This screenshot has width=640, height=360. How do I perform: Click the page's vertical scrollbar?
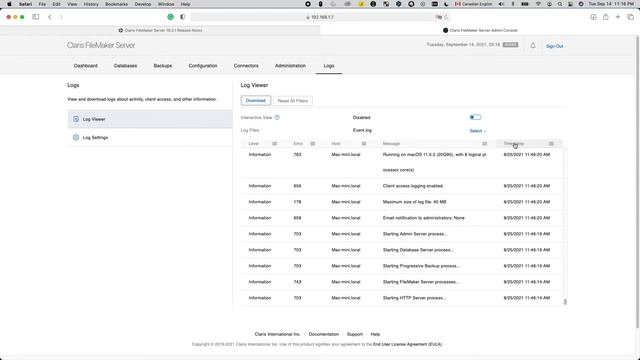(x=637, y=182)
